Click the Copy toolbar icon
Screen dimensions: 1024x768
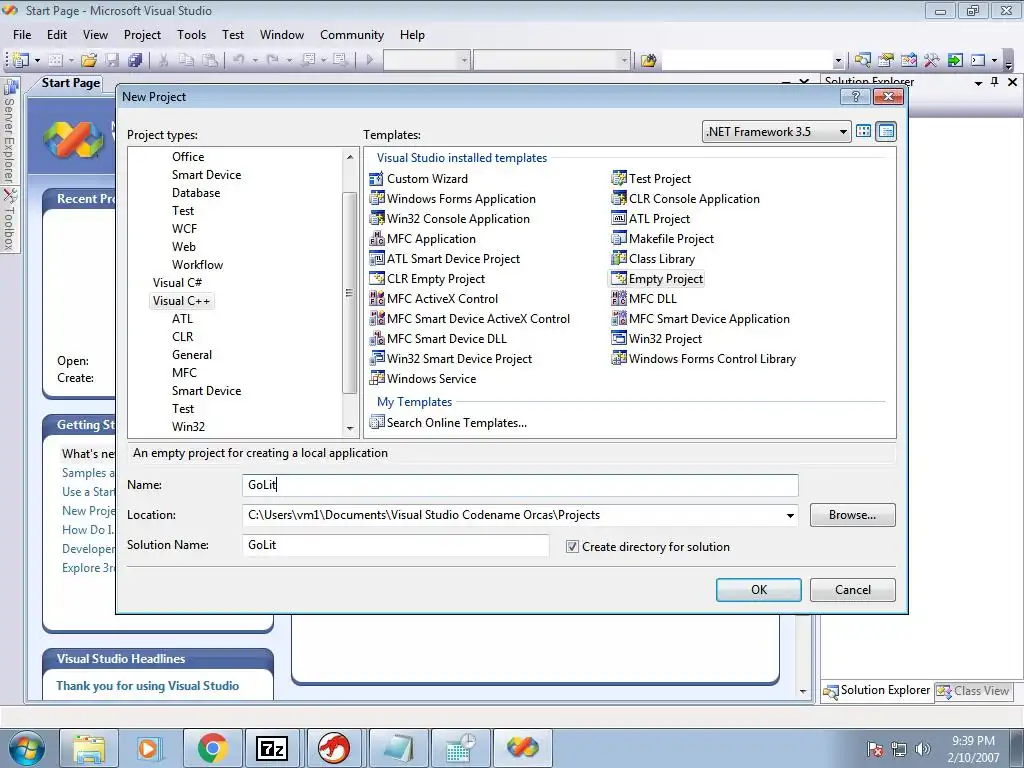[187, 60]
